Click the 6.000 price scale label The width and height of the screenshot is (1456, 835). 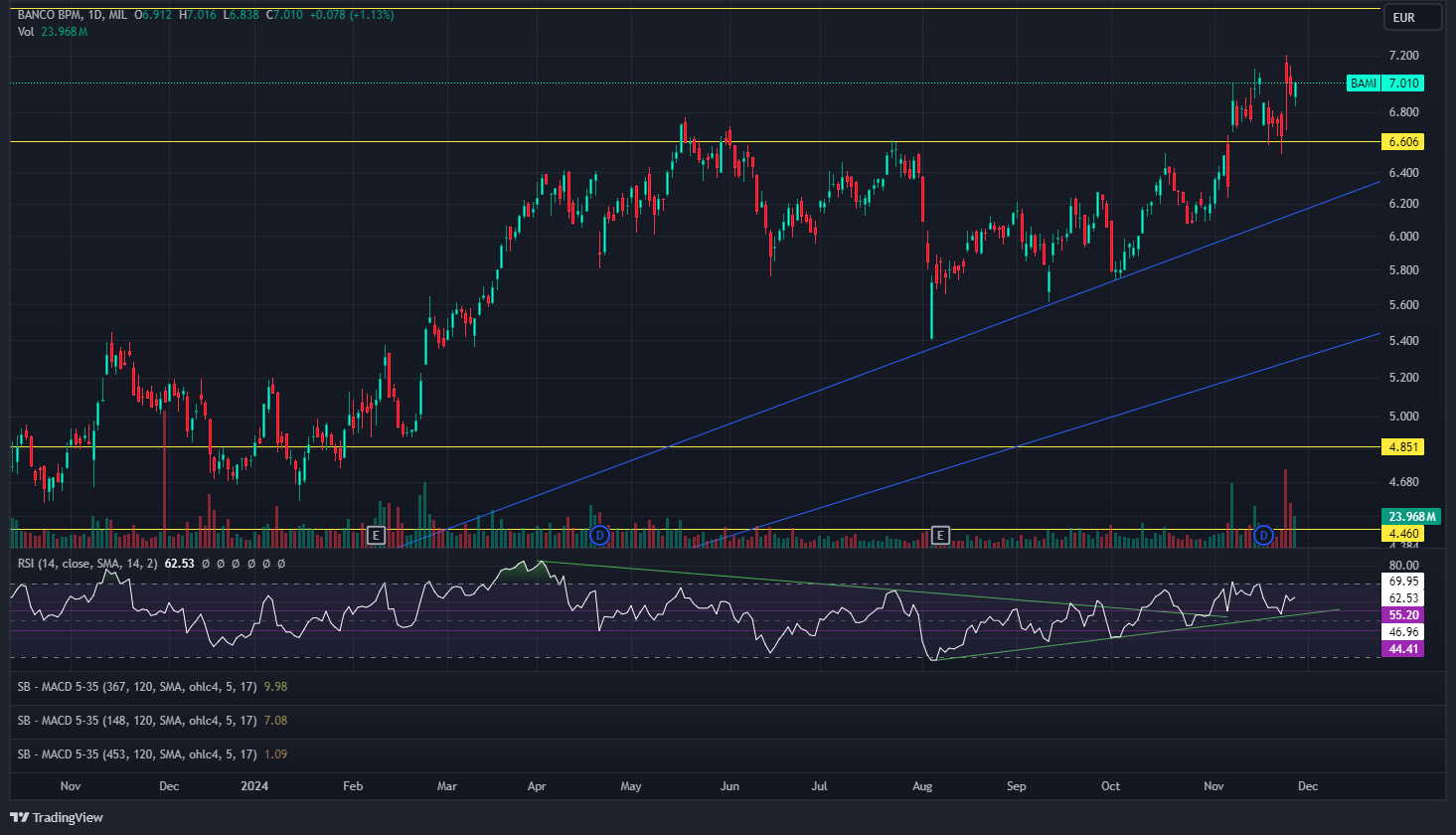point(1403,237)
